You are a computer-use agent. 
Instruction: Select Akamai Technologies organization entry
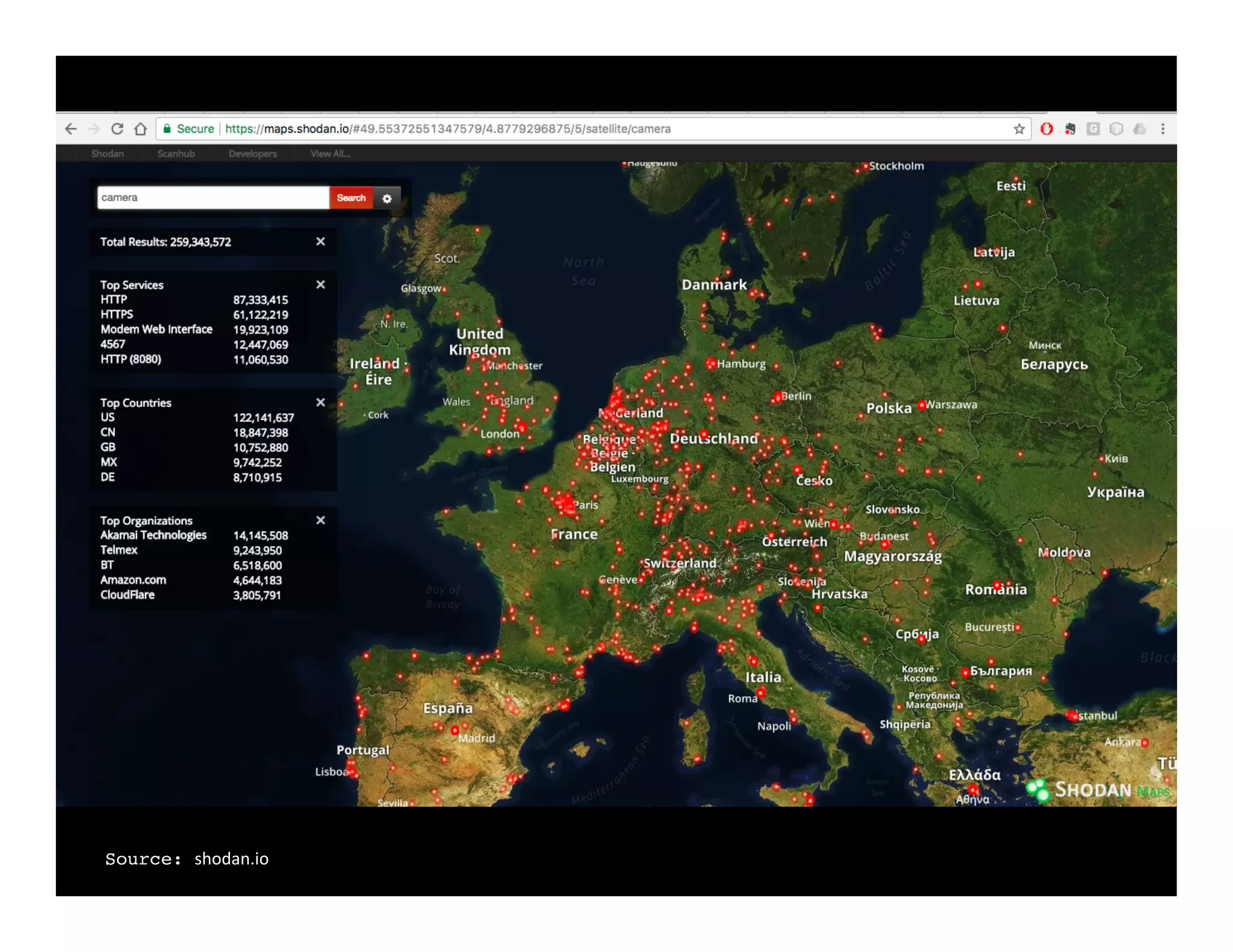[x=194, y=536]
